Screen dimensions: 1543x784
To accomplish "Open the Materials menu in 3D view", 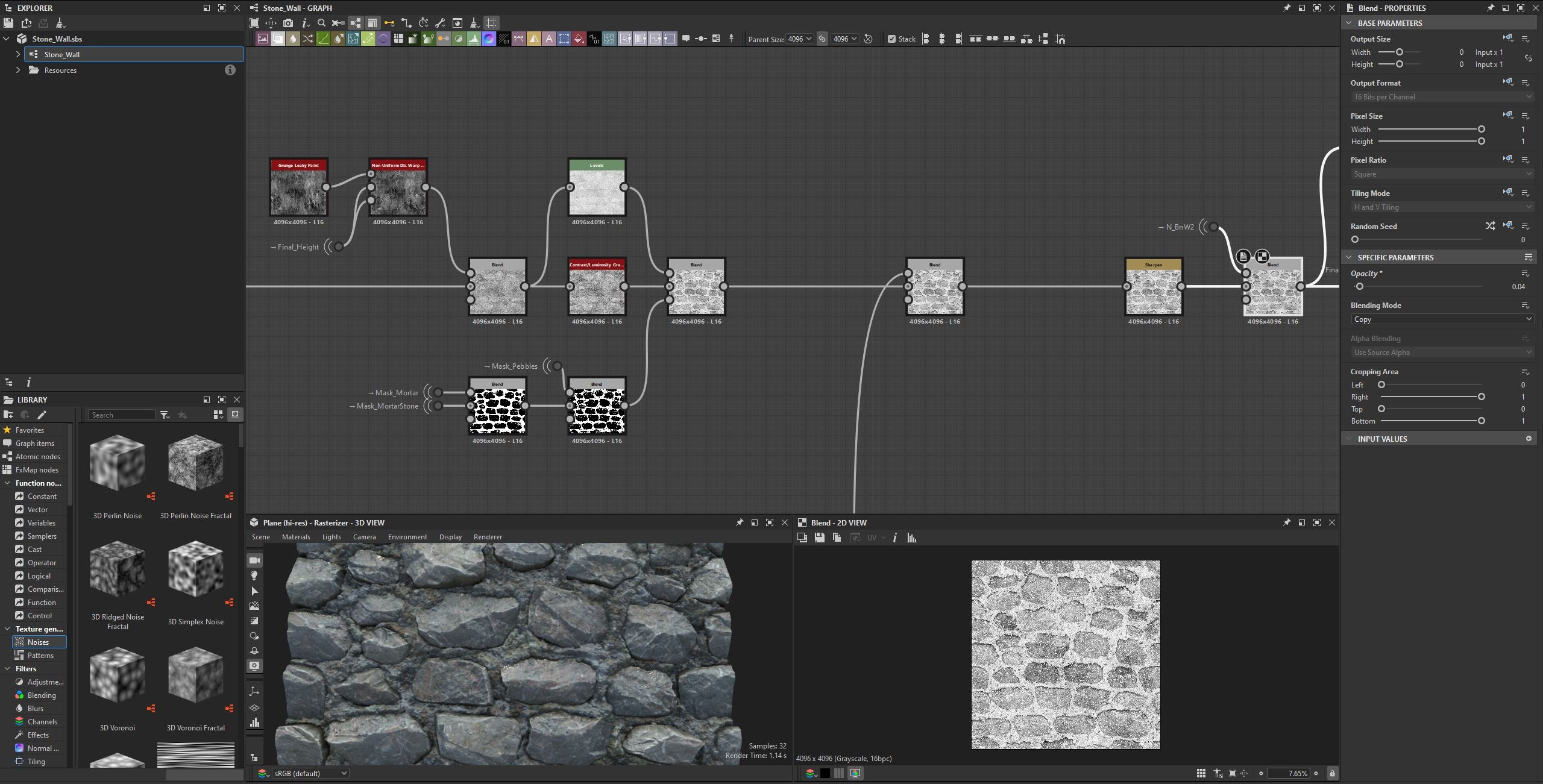I will [296, 537].
